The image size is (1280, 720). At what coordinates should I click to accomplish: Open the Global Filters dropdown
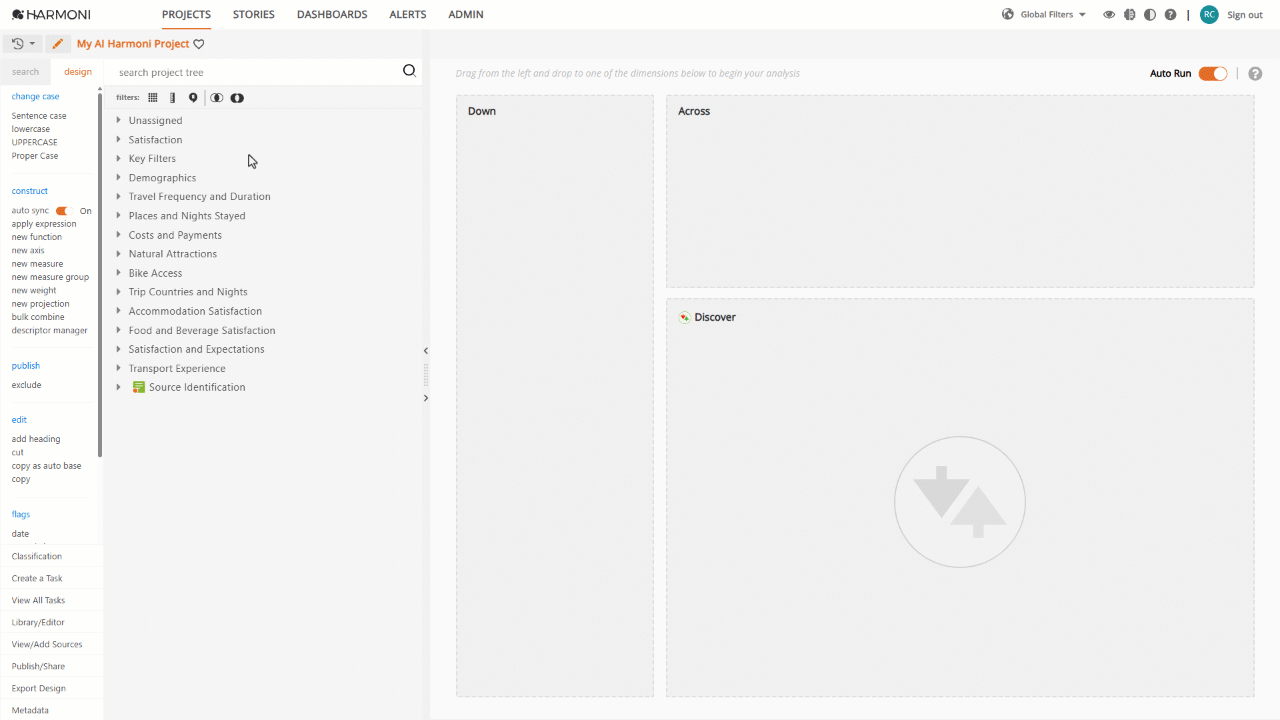click(x=1044, y=14)
